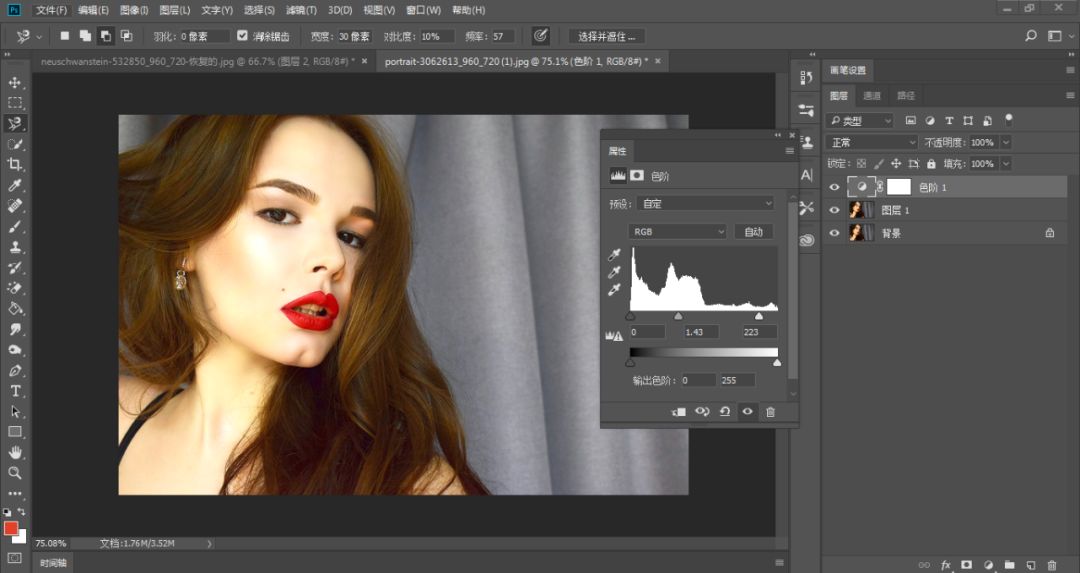This screenshot has height=573, width=1080.
Task: Open the 正常 blend mode dropdown
Action: [869, 143]
